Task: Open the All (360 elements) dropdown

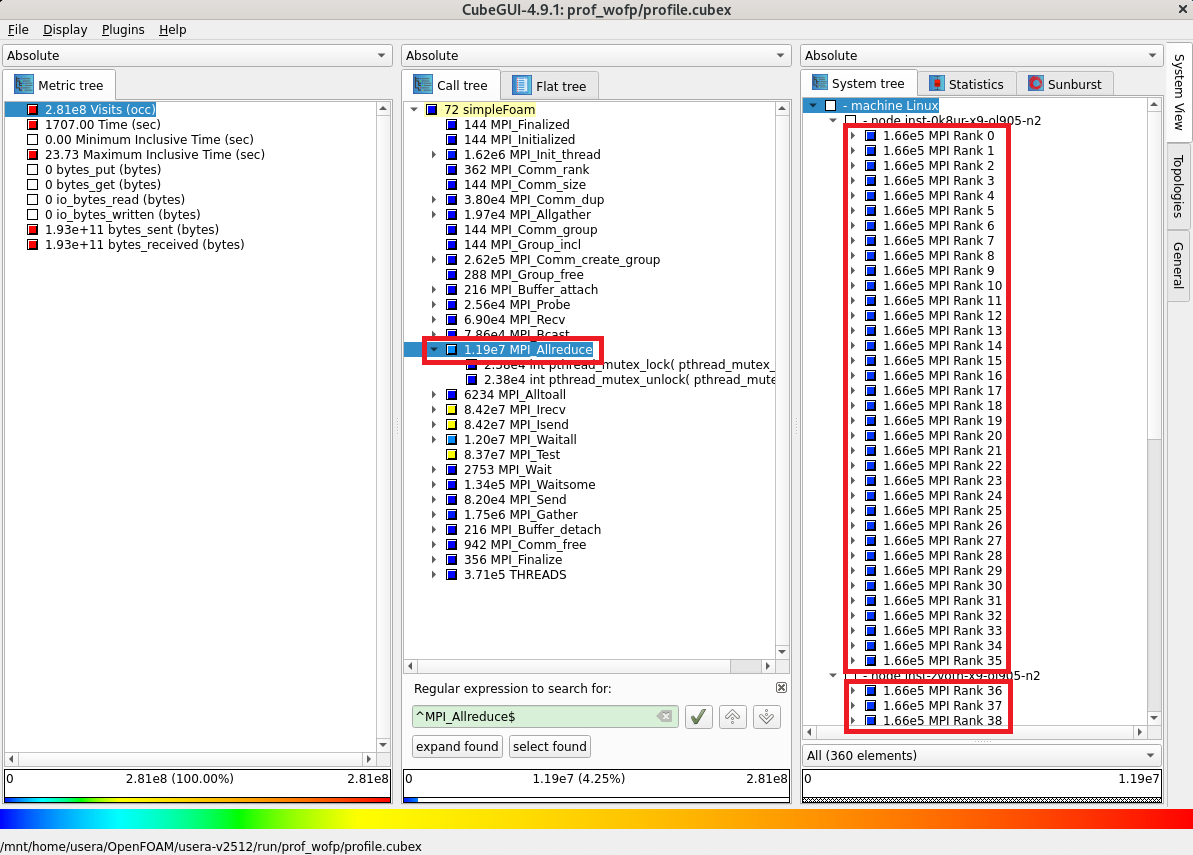Action: tap(981, 756)
